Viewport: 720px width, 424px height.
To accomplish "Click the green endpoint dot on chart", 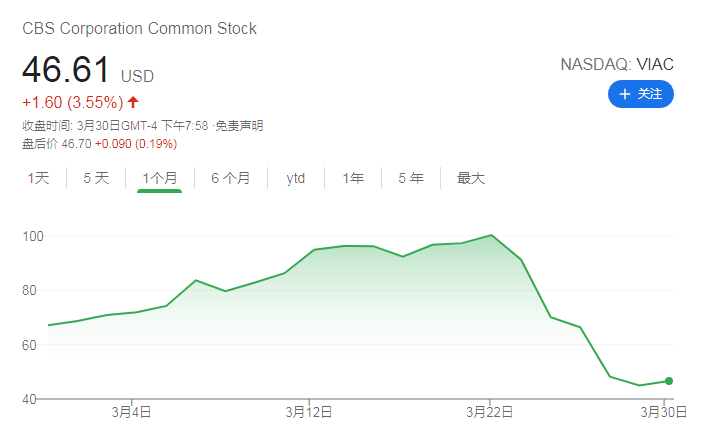I will coord(668,381).
